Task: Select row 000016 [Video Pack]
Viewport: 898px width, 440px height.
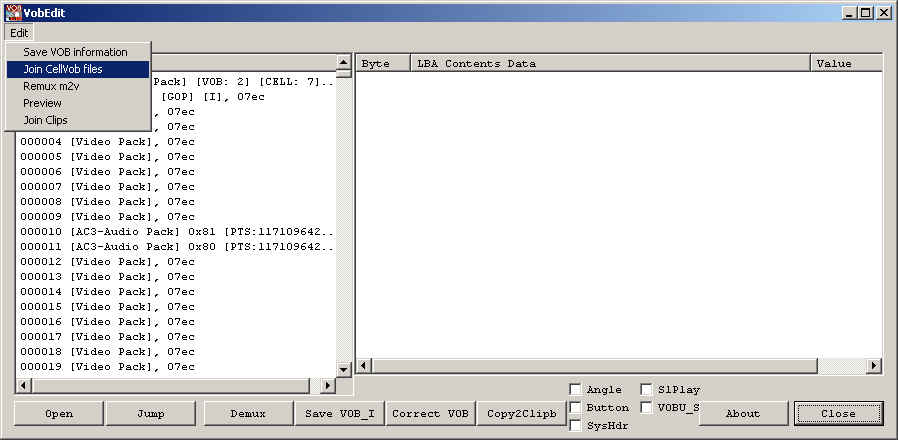Action: click(x=175, y=322)
